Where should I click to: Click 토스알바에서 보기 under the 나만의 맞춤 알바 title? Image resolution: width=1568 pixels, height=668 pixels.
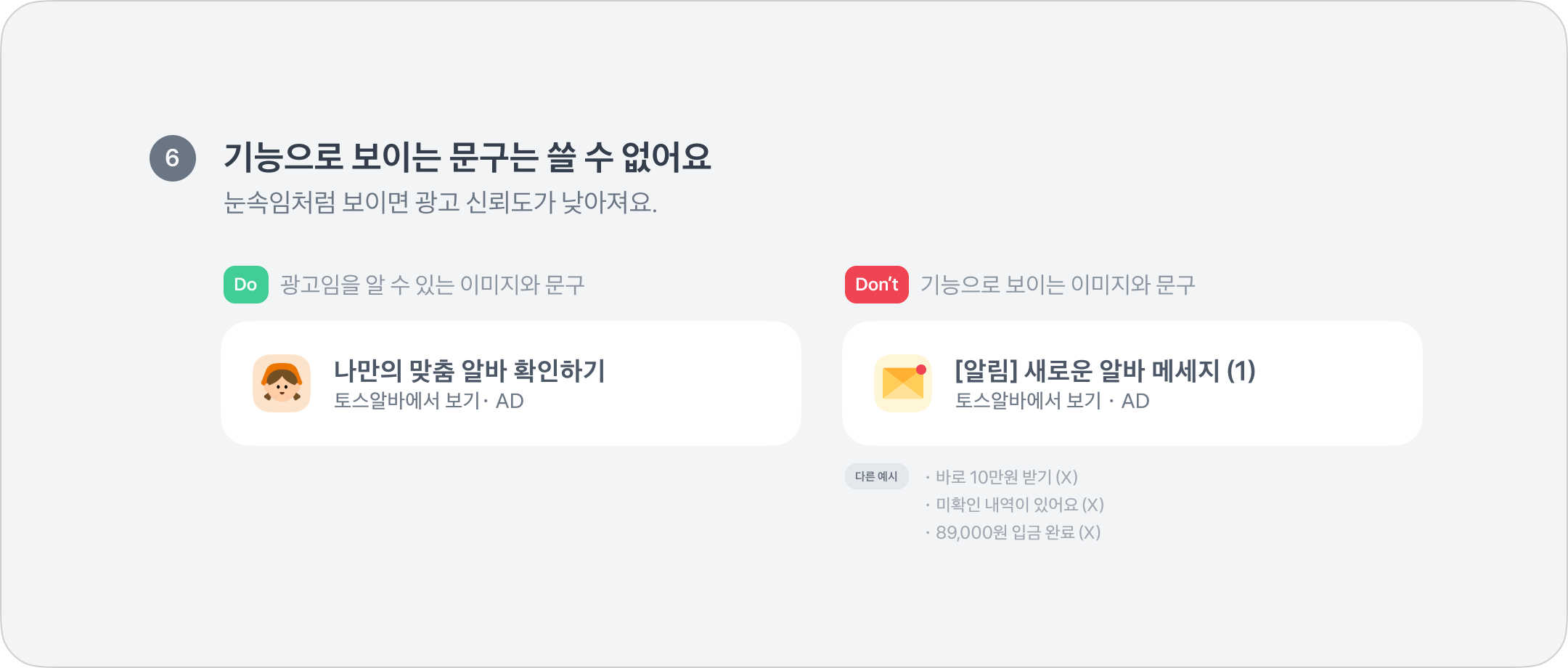tap(407, 401)
